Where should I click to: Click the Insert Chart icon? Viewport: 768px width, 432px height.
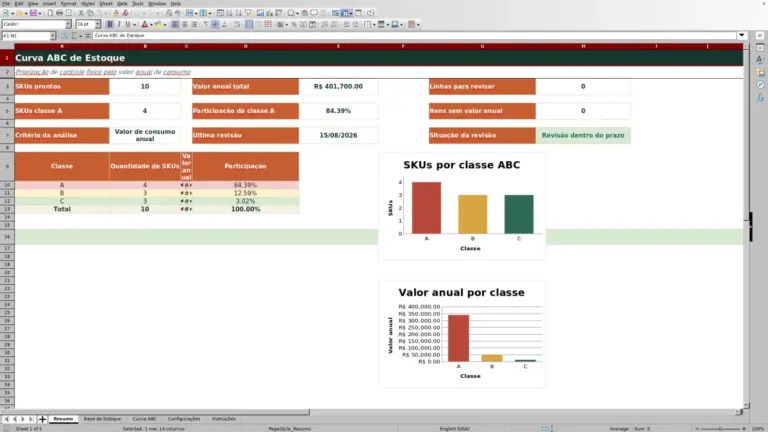(269, 13)
